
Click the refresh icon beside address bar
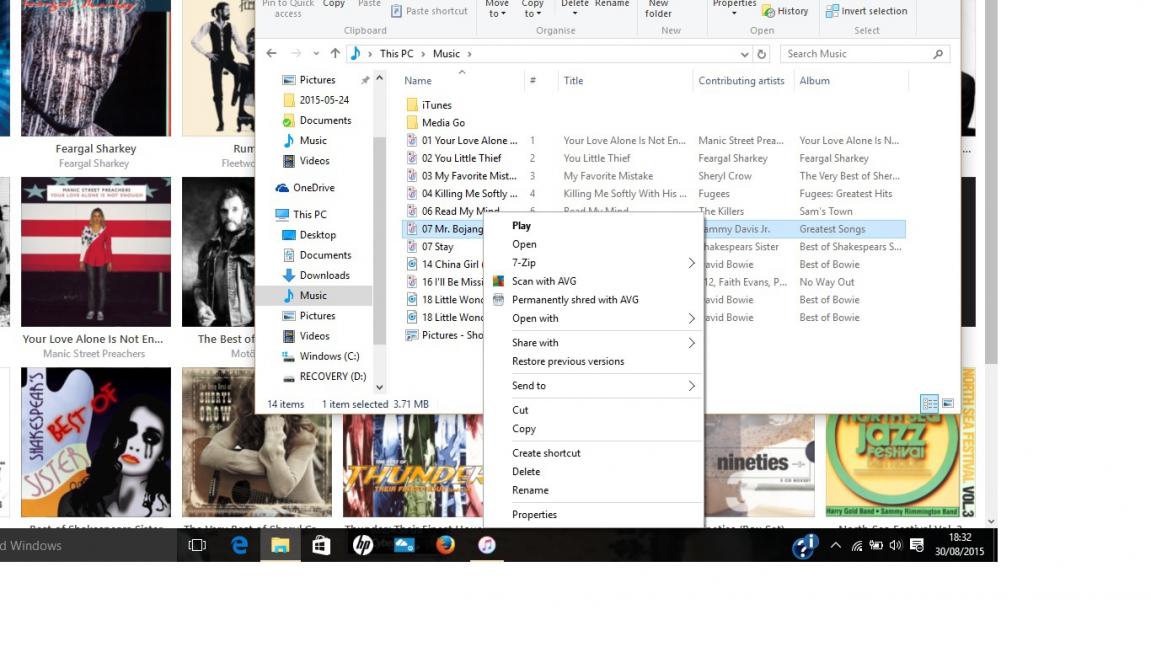[x=762, y=54]
